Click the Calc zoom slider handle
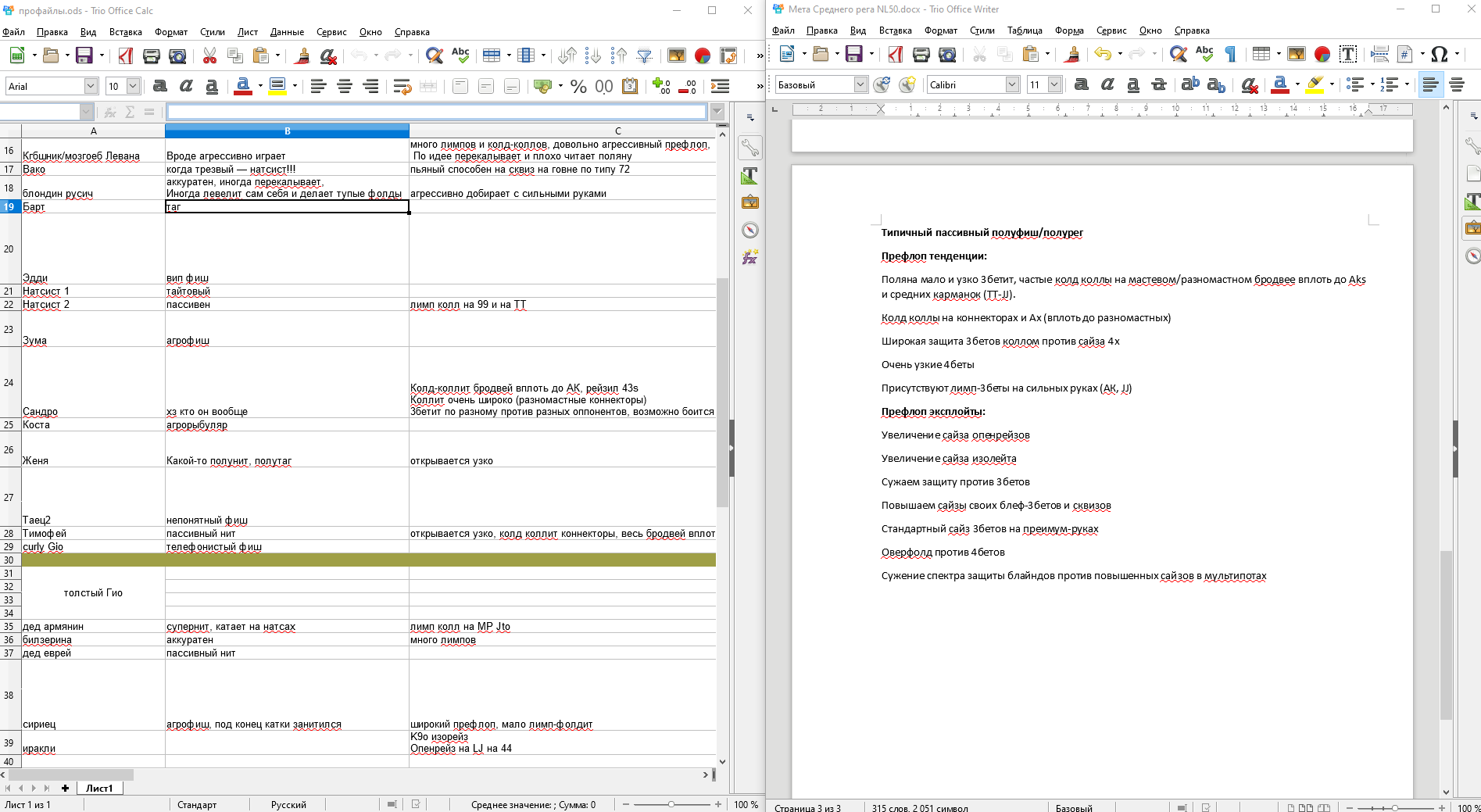The image size is (1481, 812). click(671, 804)
